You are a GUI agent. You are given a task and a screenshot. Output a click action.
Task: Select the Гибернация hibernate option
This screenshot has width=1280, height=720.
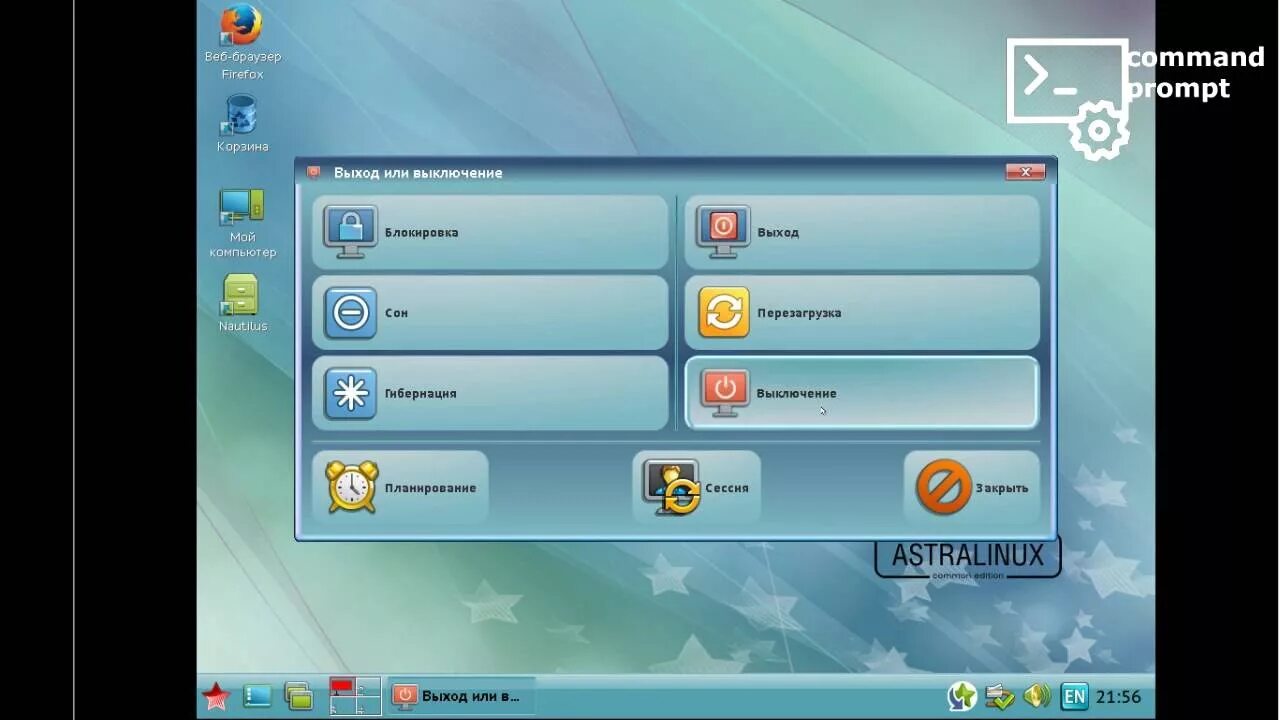(x=490, y=393)
